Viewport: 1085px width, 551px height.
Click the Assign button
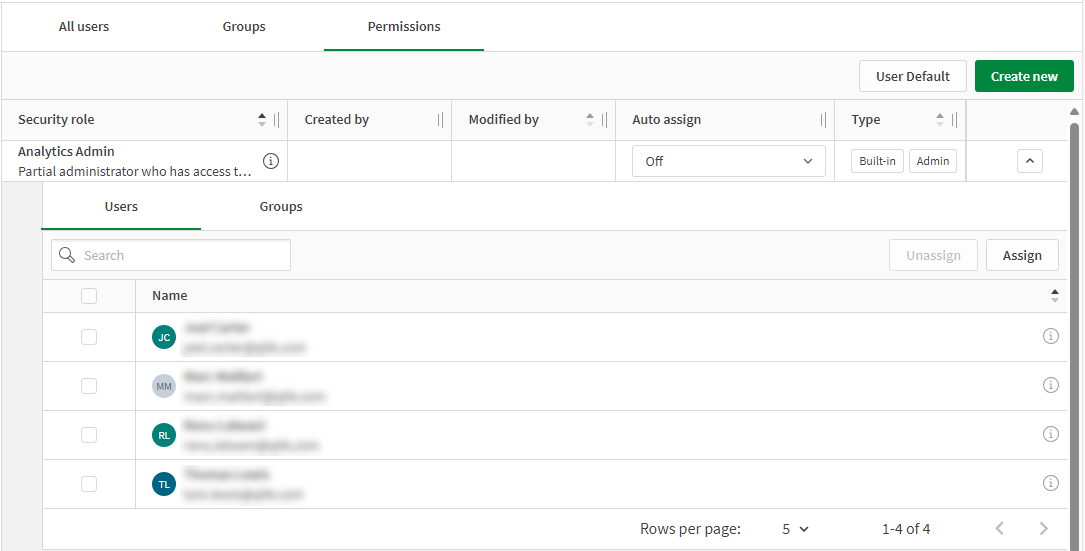(x=1022, y=256)
